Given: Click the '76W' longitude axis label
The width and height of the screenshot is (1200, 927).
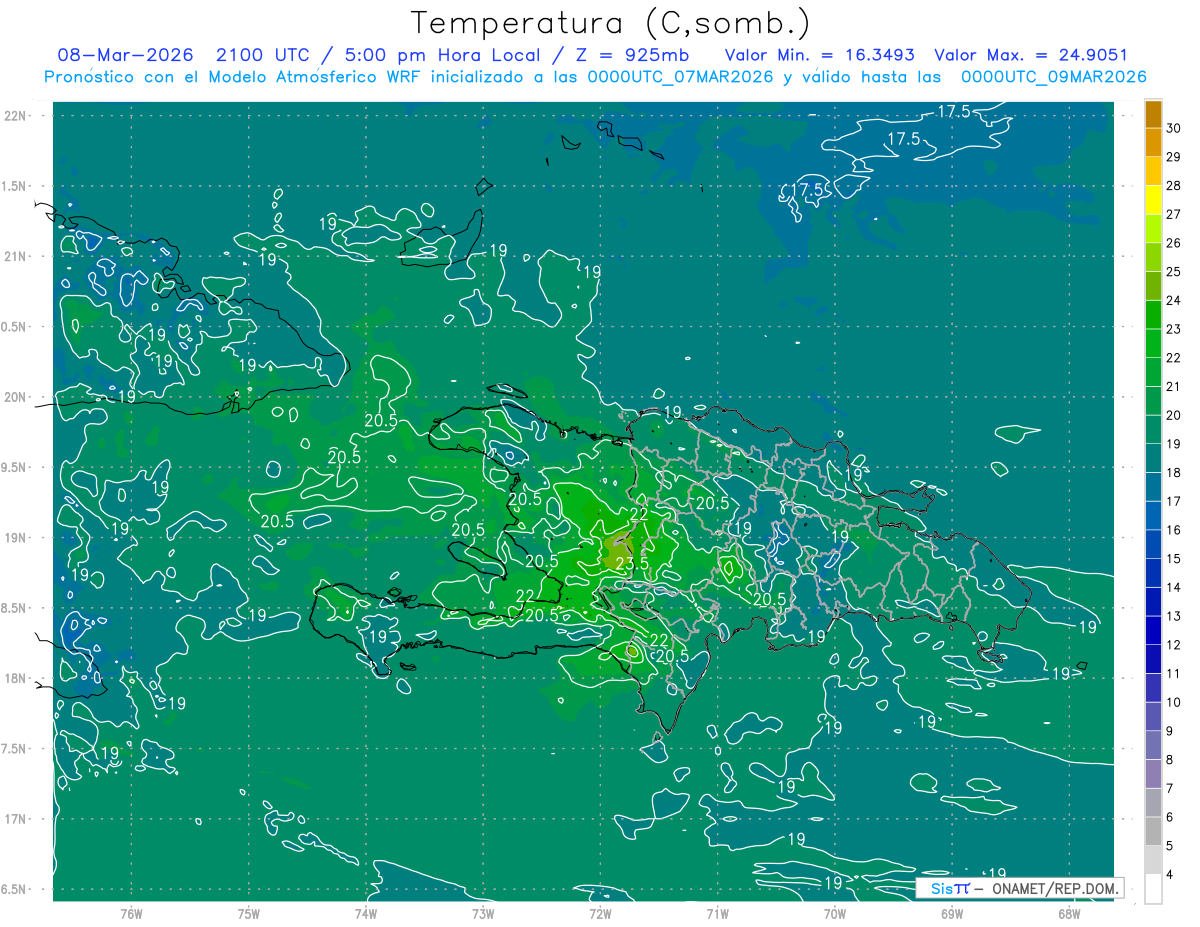Looking at the screenshot, I should tap(131, 913).
